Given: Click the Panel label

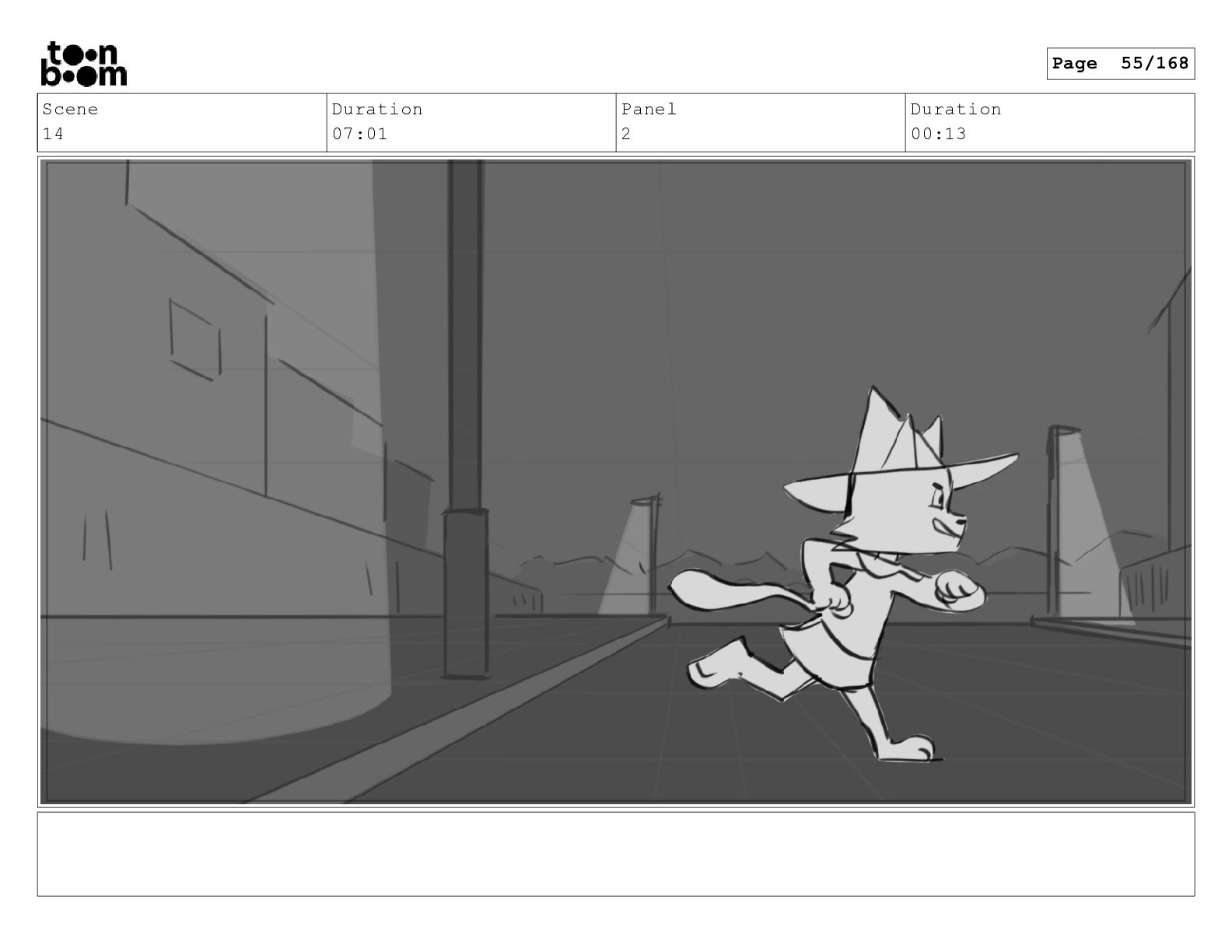Looking at the screenshot, I should 649,109.
